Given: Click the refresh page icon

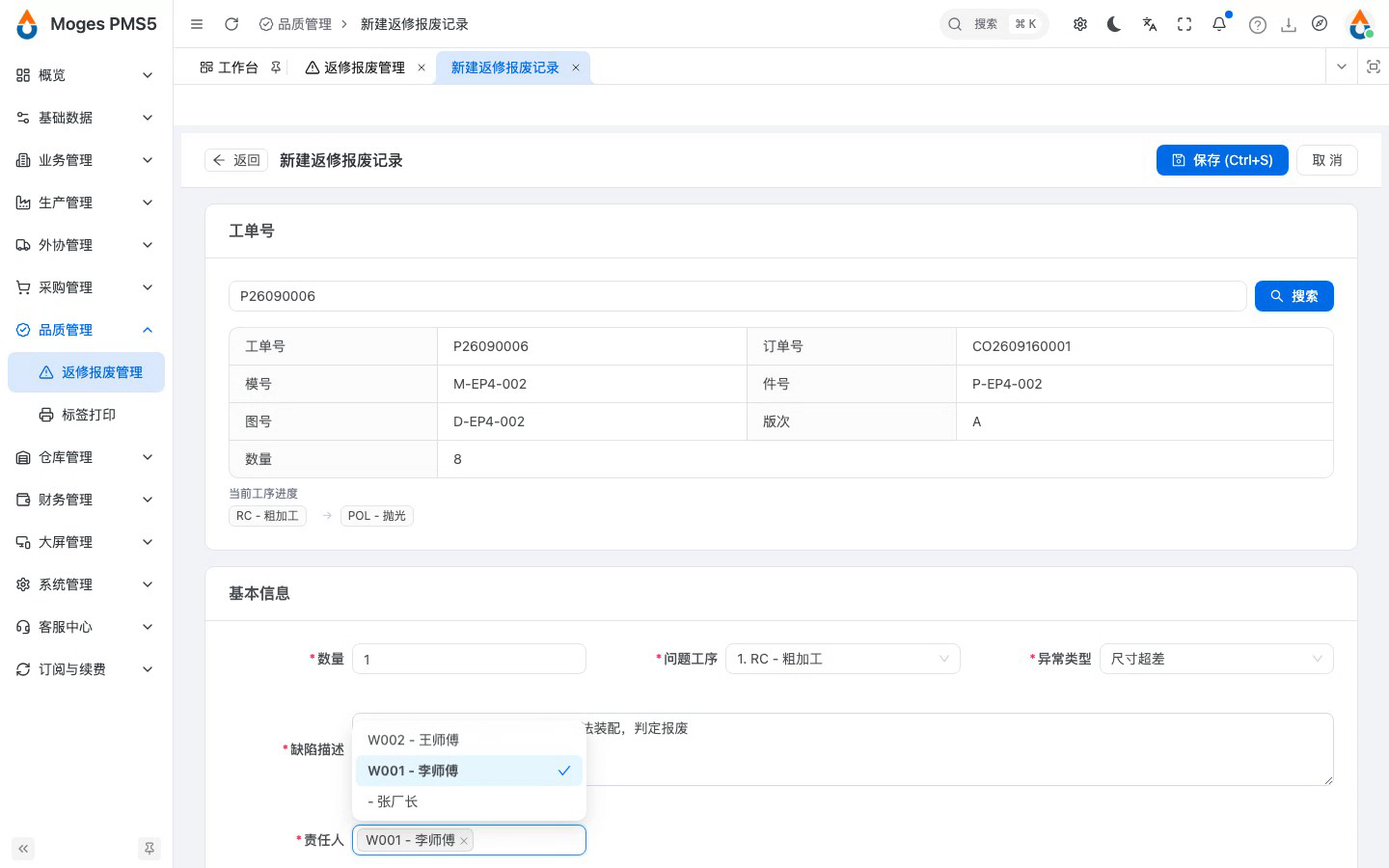Looking at the screenshot, I should (231, 24).
